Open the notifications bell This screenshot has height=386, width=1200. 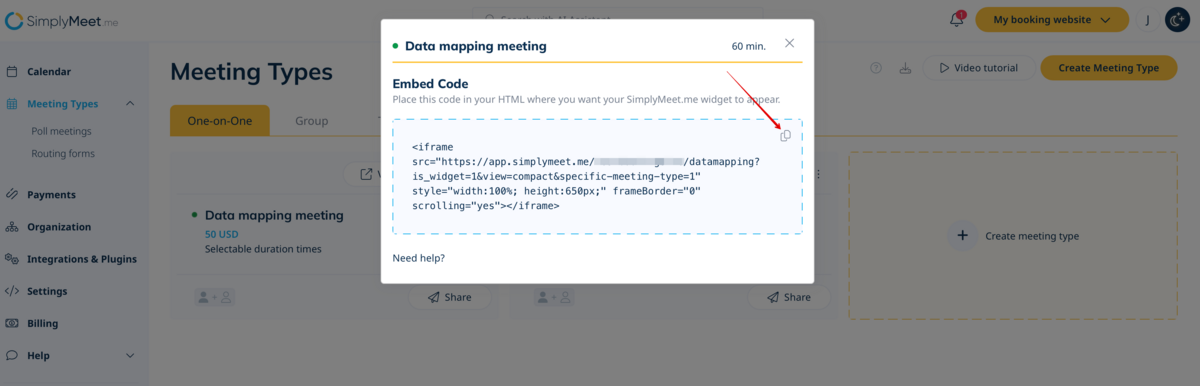(957, 19)
